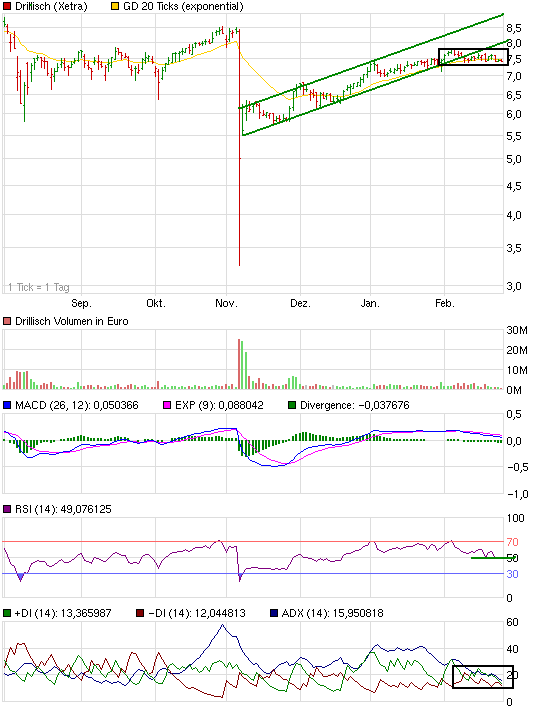Viewport: 545px width, 710px height.
Task: Click the 'GD 20 Ticks (exponential)' label
Action: coord(183,6)
